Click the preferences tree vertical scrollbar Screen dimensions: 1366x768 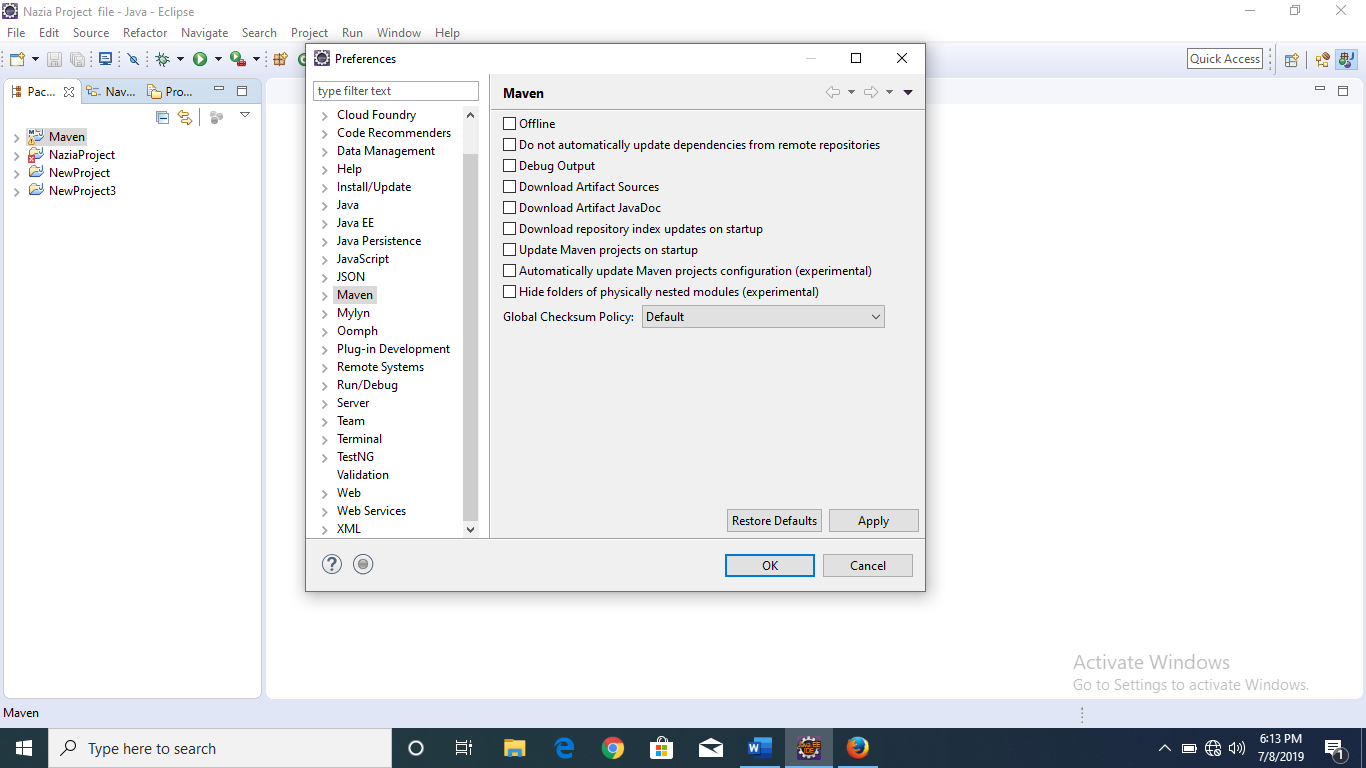[471, 338]
